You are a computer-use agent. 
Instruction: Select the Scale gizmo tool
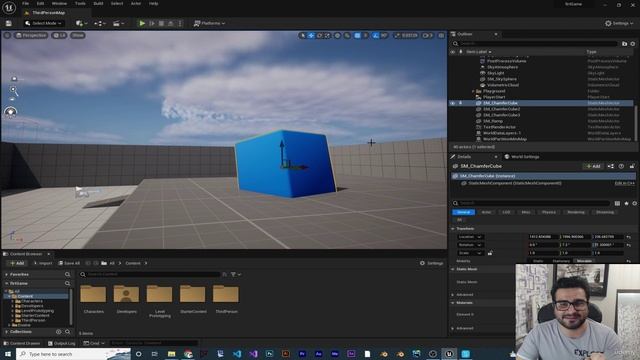tap(327, 36)
